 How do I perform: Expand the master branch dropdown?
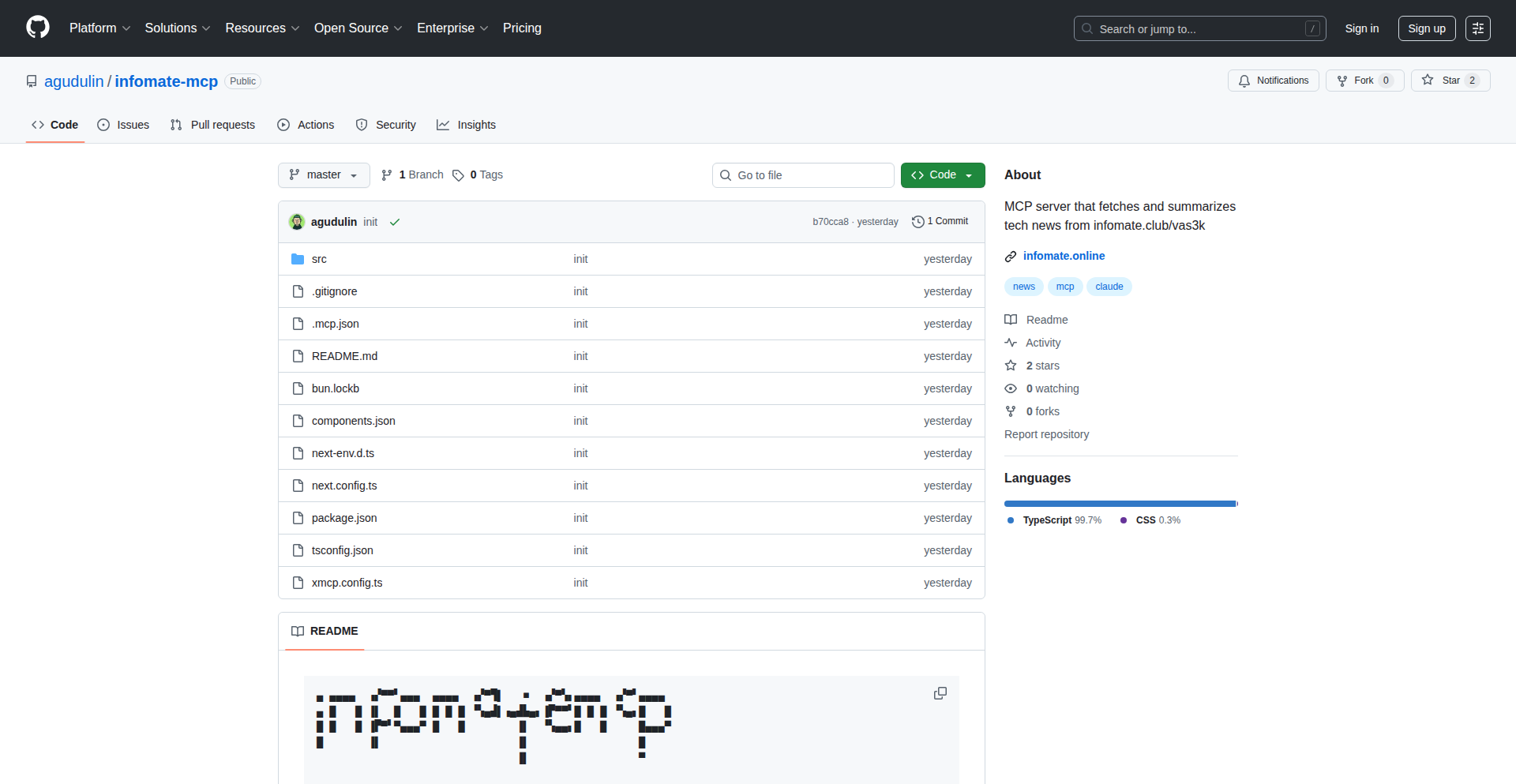[x=324, y=175]
